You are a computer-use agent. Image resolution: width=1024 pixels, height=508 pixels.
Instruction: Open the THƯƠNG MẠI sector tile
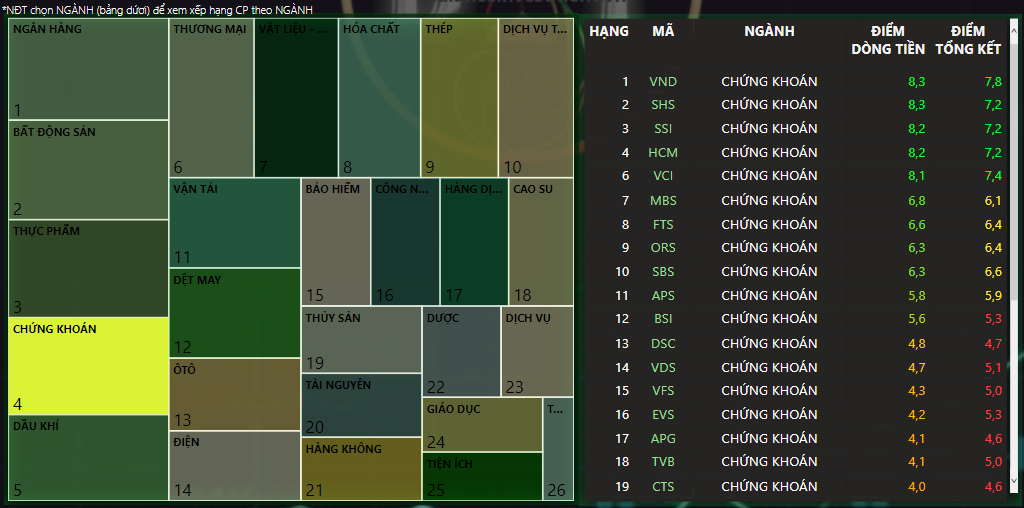point(212,98)
